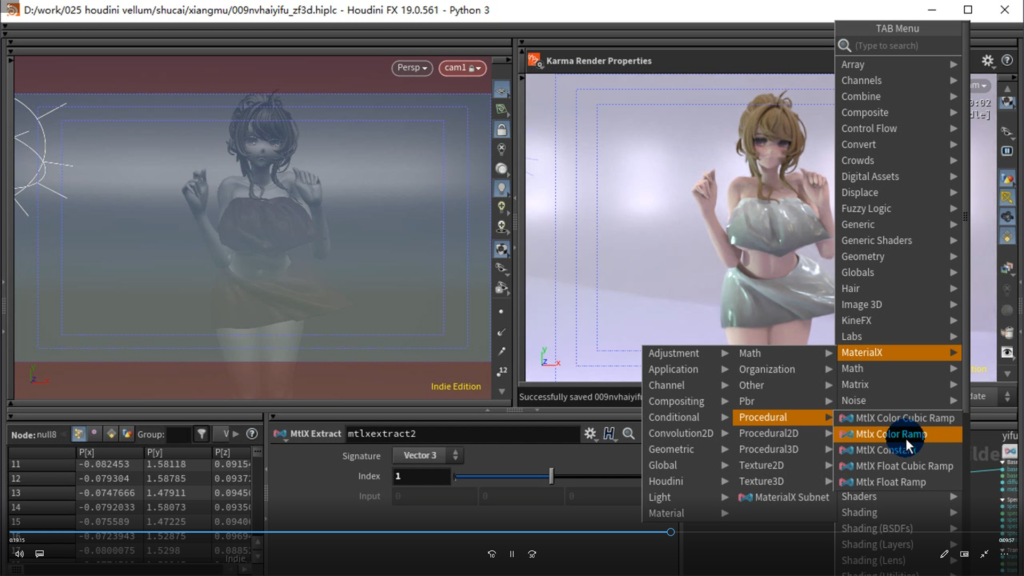Click the magnifier search icon in parameter pane

click(629, 434)
